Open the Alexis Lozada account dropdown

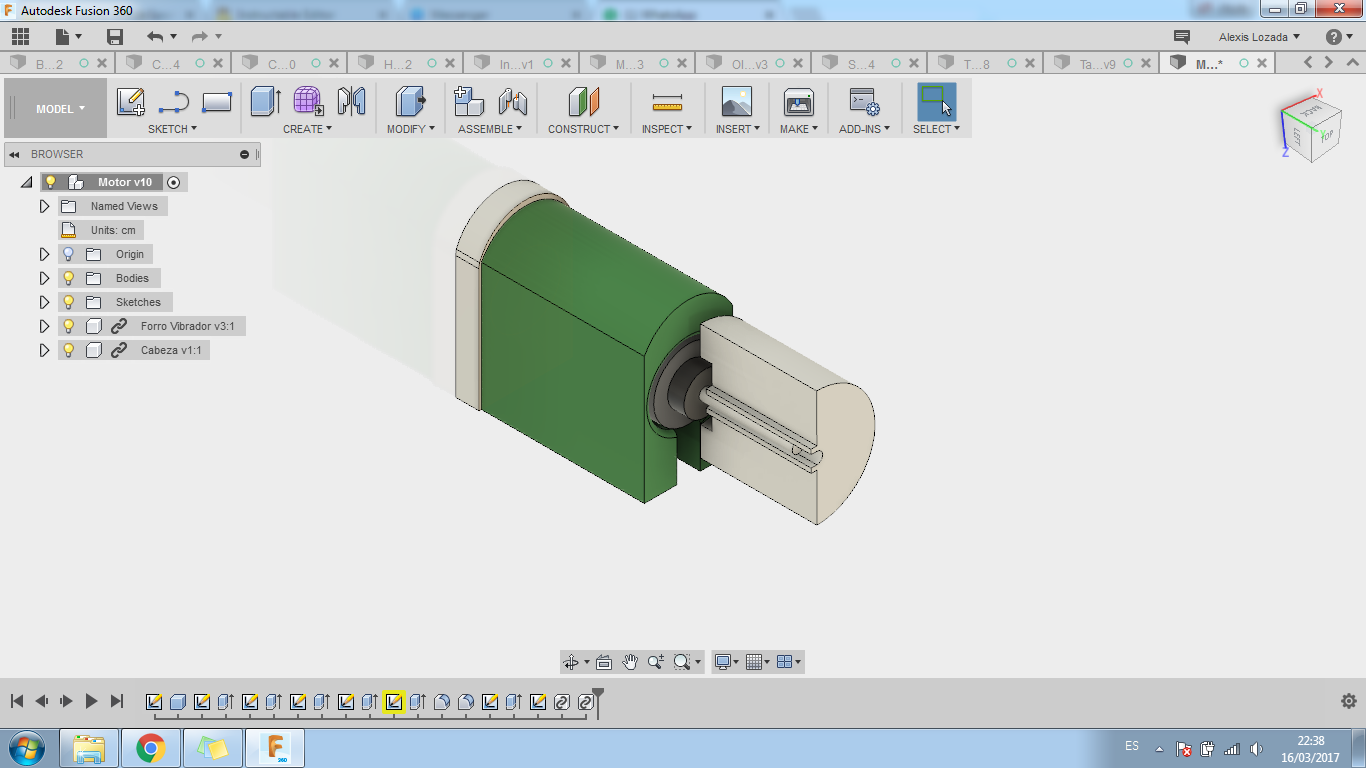click(1260, 37)
